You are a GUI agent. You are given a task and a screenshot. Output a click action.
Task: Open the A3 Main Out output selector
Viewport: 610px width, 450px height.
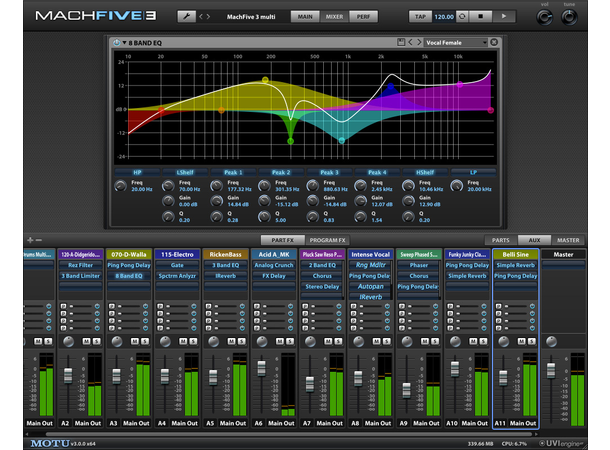(x=136, y=423)
